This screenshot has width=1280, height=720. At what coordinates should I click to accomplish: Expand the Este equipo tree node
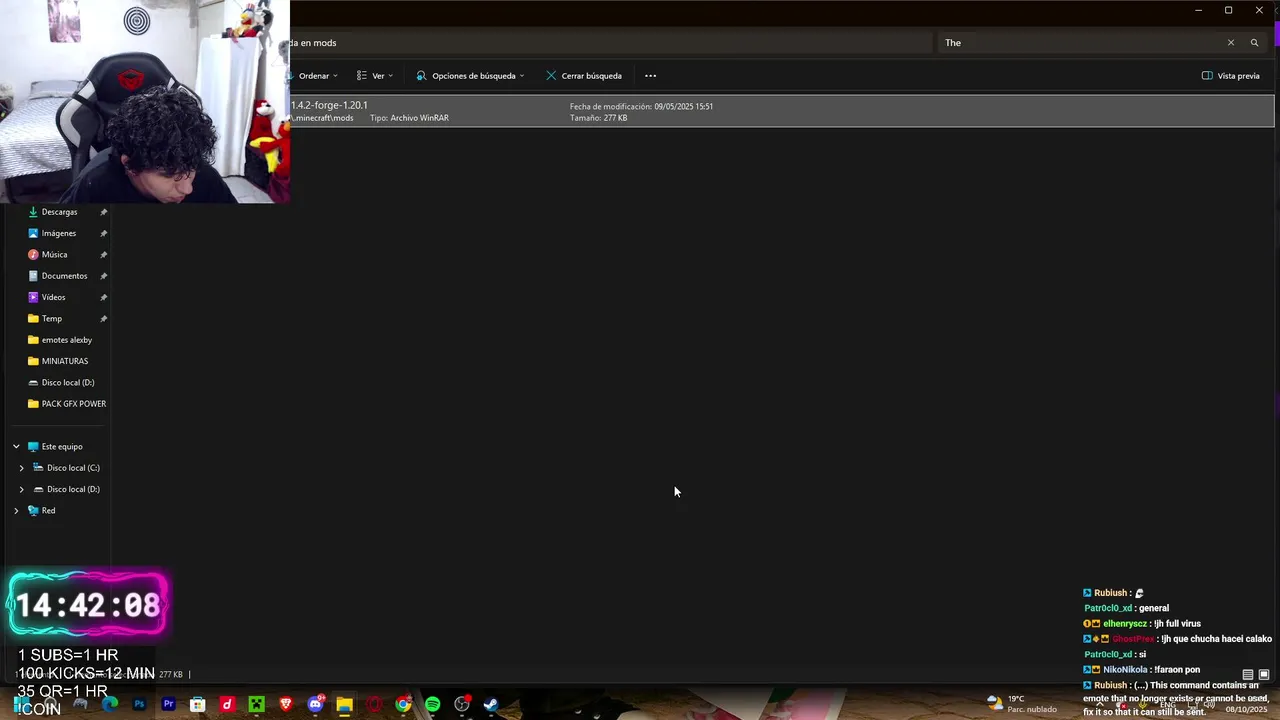pyautogui.click(x=16, y=447)
